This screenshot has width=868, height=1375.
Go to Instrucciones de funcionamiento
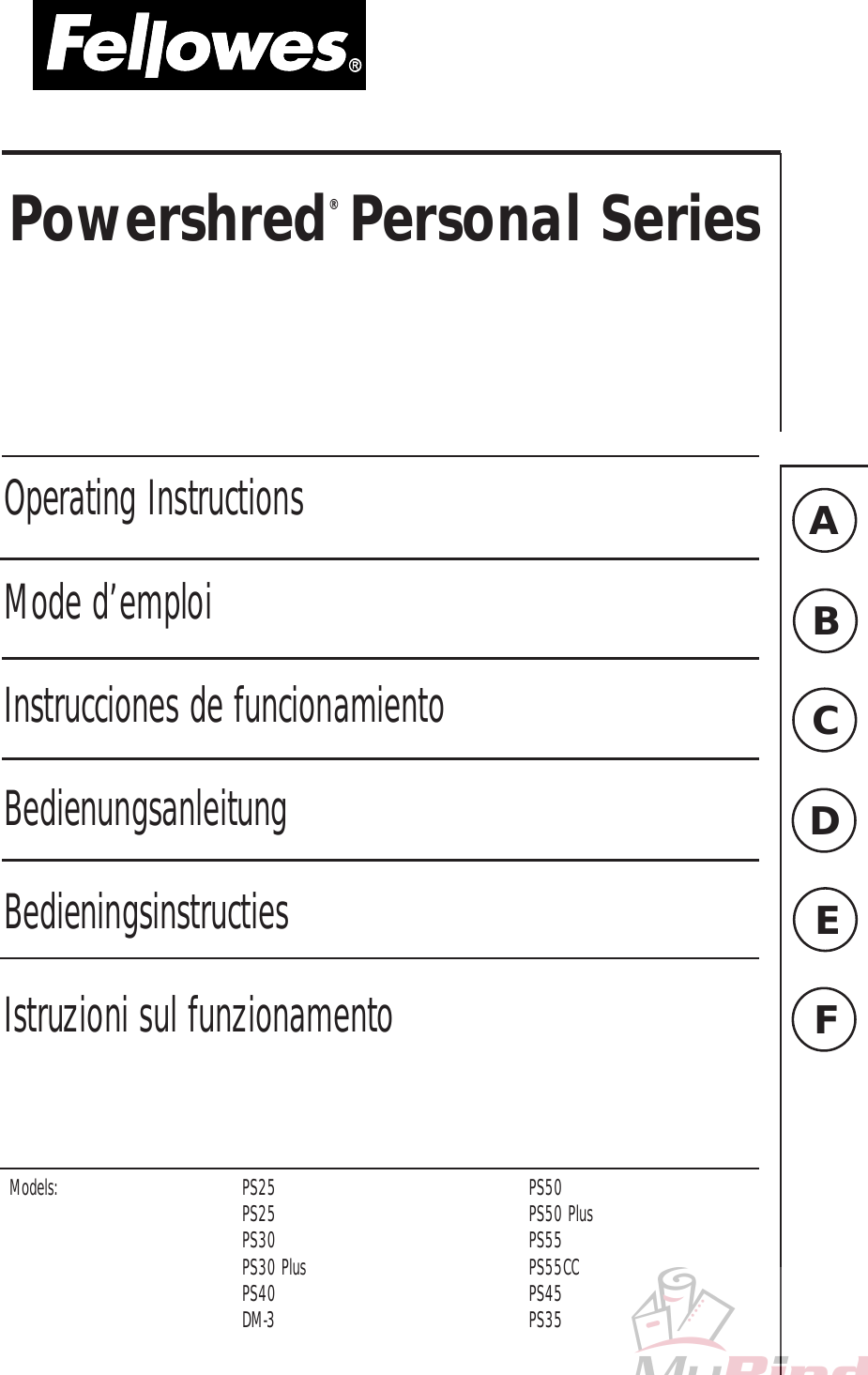click(x=224, y=706)
